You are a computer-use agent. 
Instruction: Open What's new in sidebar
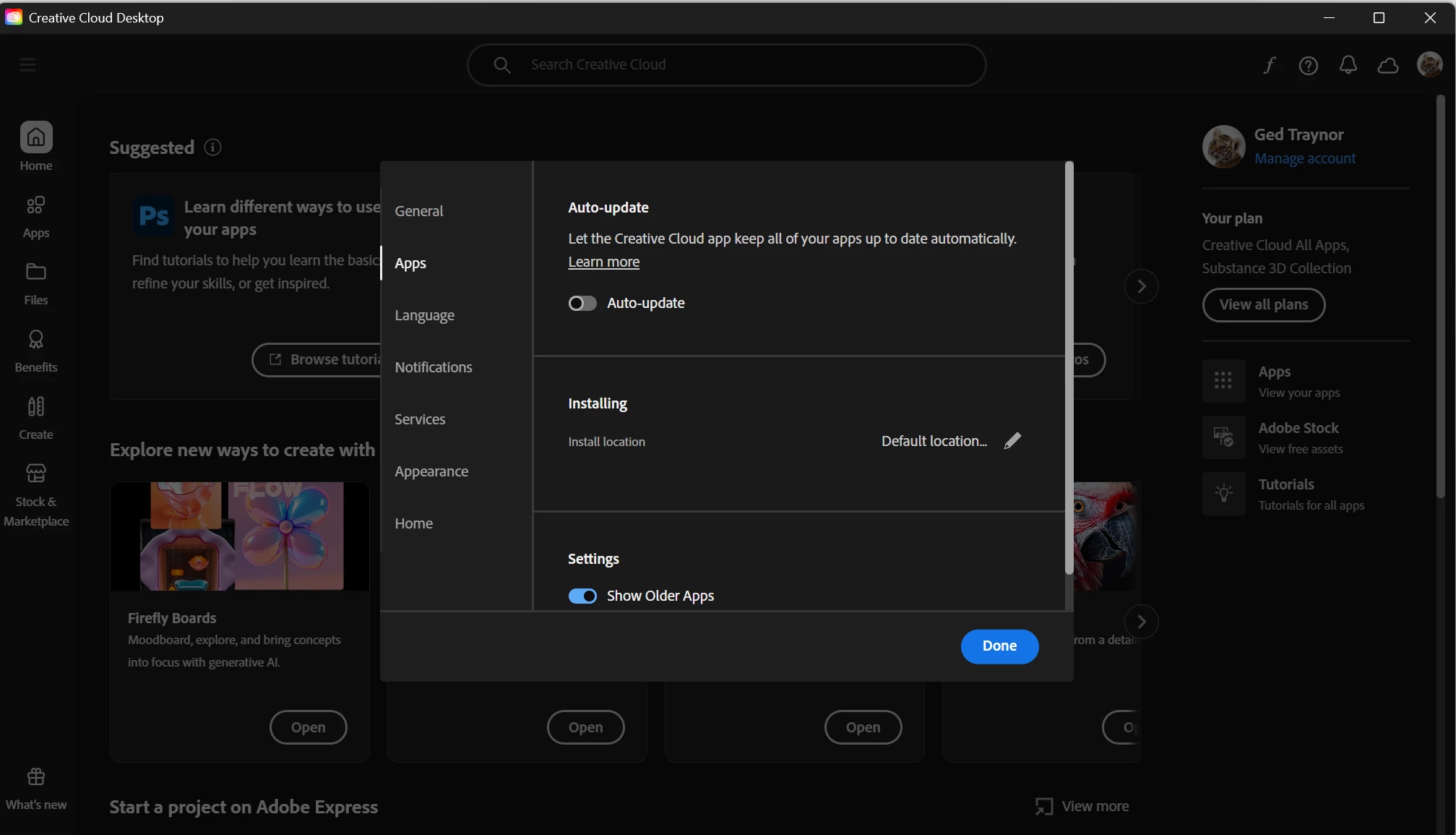(36, 789)
